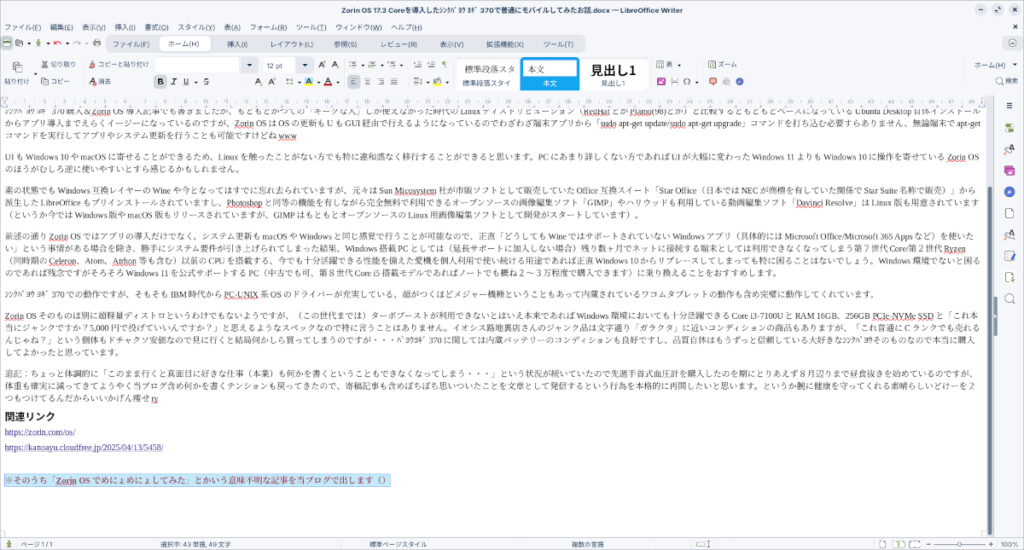The width and height of the screenshot is (1024, 550).
Task: Center the paragraph
Action: coord(367,82)
